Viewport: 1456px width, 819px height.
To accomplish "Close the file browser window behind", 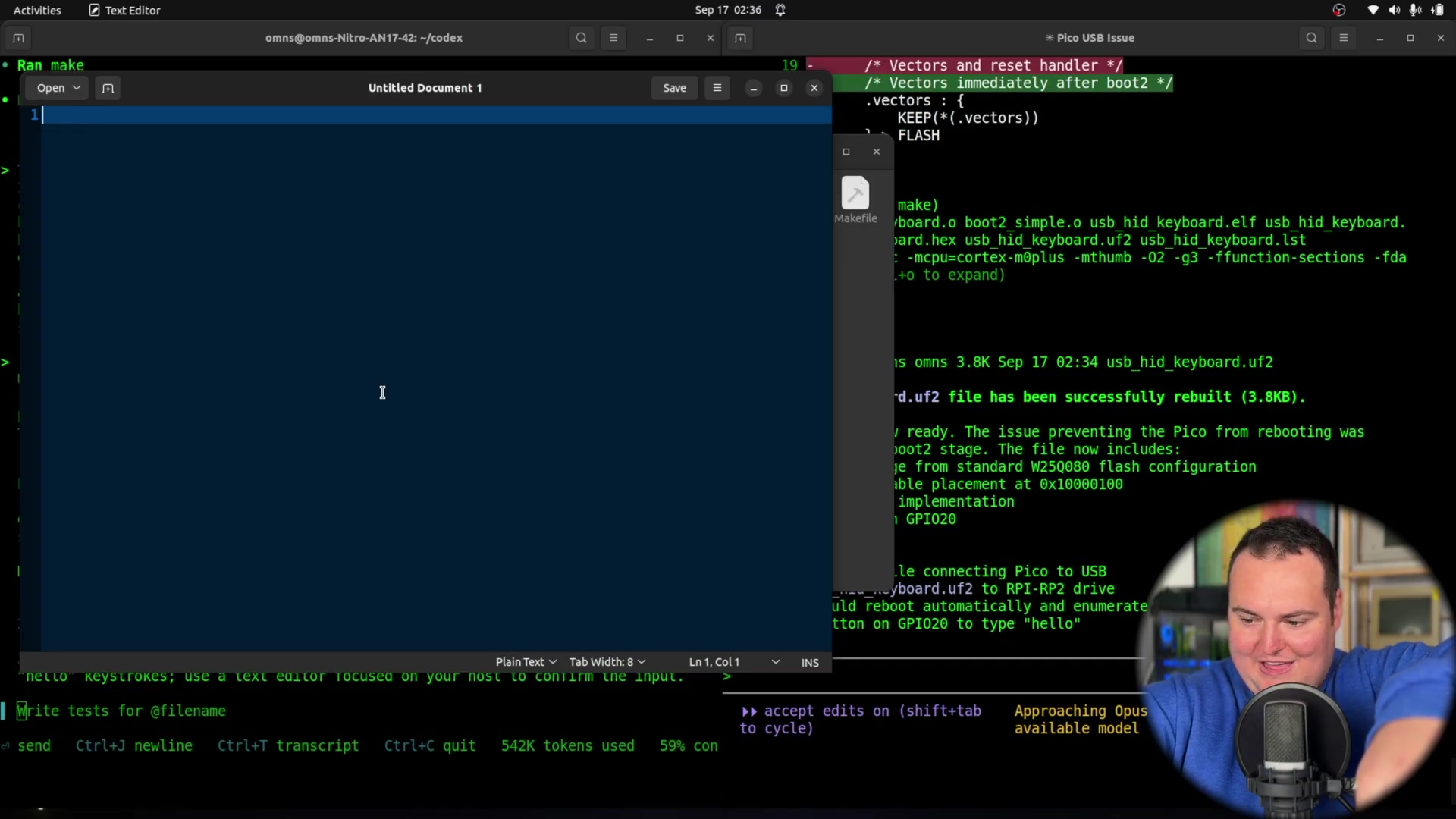I will tap(877, 152).
